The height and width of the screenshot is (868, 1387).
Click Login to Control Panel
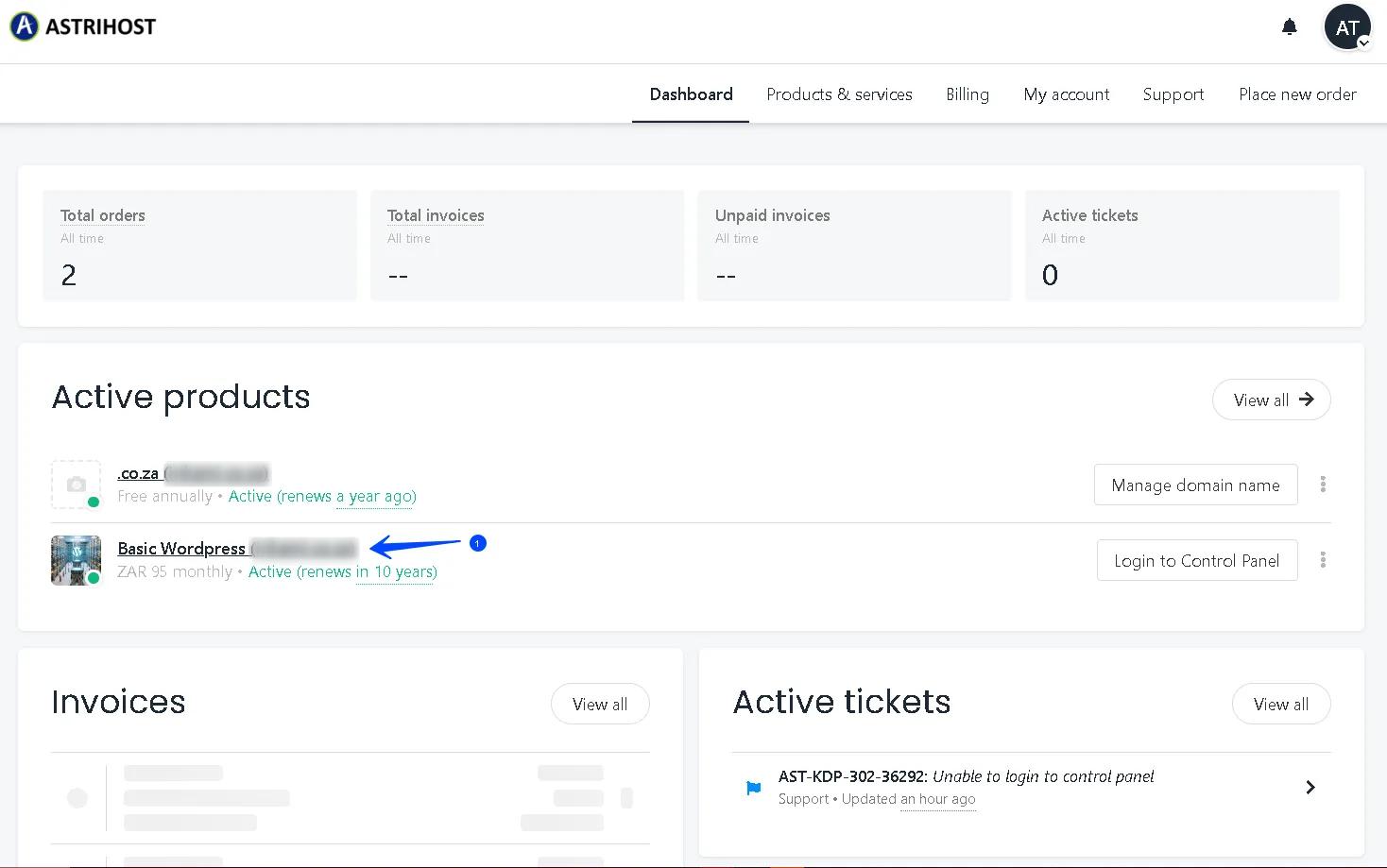1196,559
